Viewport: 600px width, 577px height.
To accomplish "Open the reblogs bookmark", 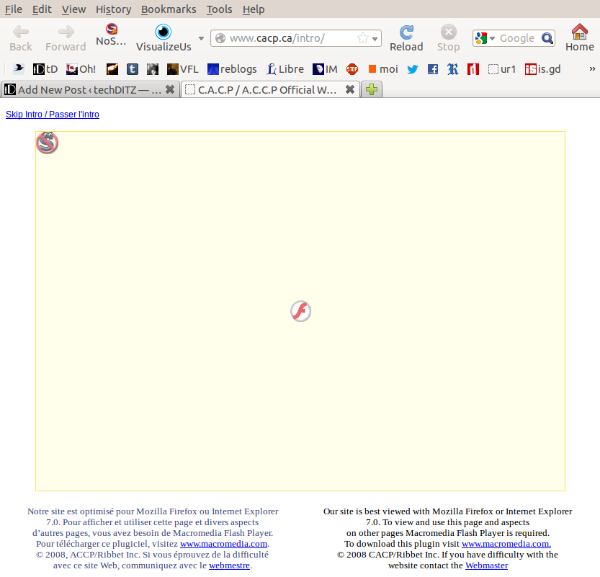I will [232, 69].
